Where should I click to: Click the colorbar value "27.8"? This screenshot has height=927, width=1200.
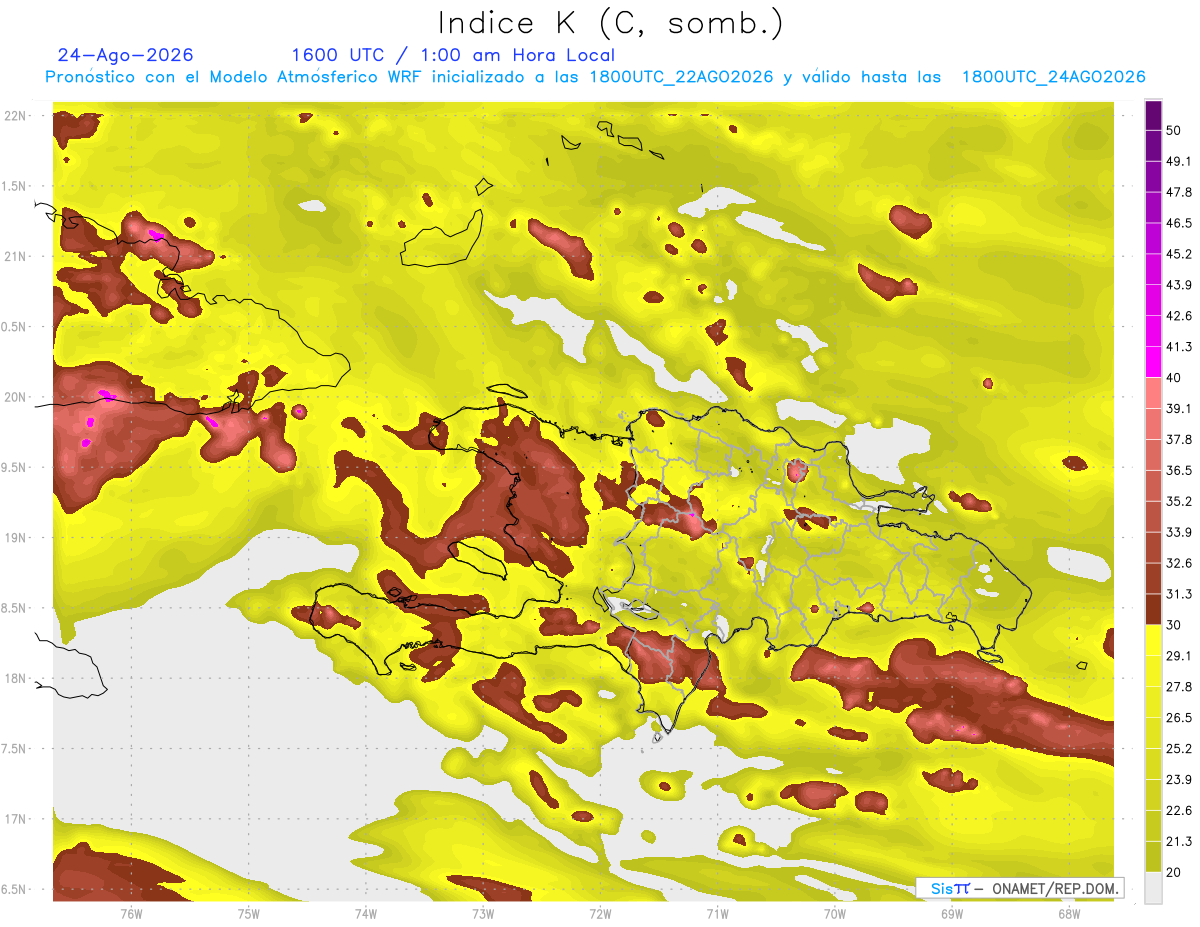[1178, 687]
